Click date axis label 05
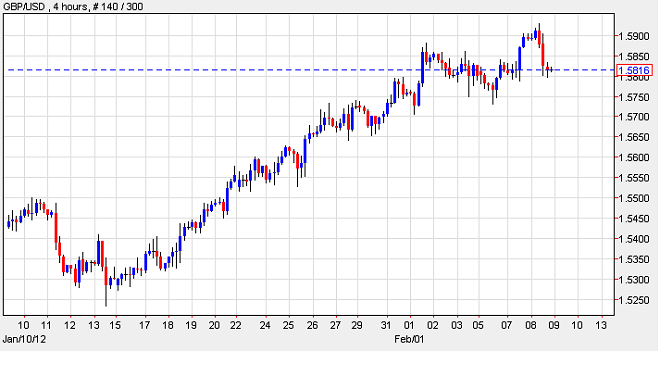 pos(478,326)
